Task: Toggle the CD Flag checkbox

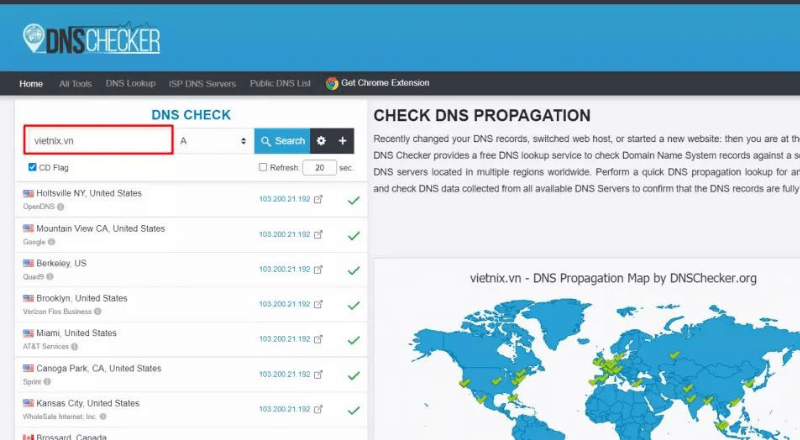Action: point(32,167)
